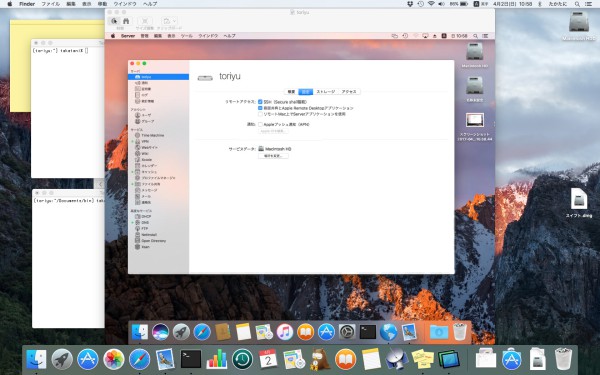This screenshot has width=600, height=375.
Task: Toggle the scaling button in Screen Sharing toolbar
Action: (x=145, y=21)
